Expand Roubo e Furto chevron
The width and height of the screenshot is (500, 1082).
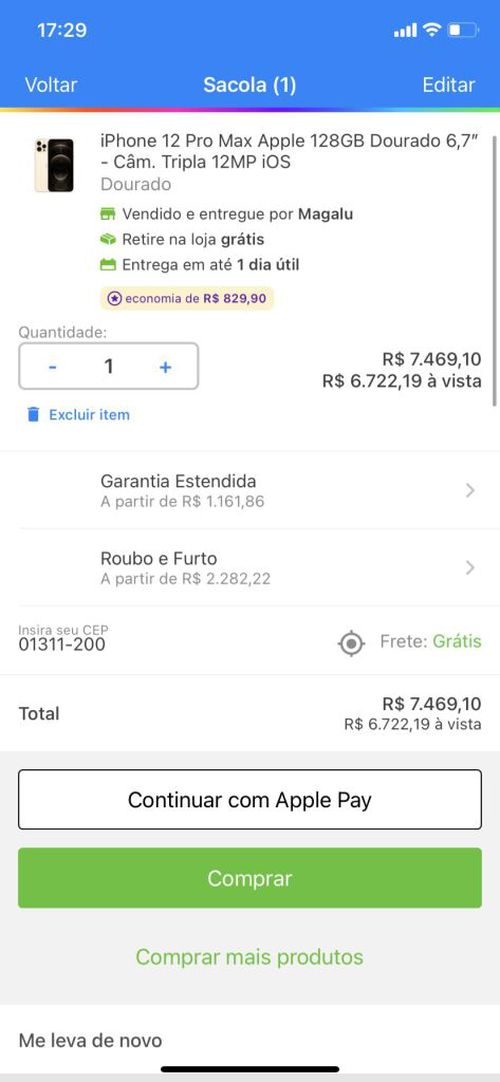tap(470, 568)
